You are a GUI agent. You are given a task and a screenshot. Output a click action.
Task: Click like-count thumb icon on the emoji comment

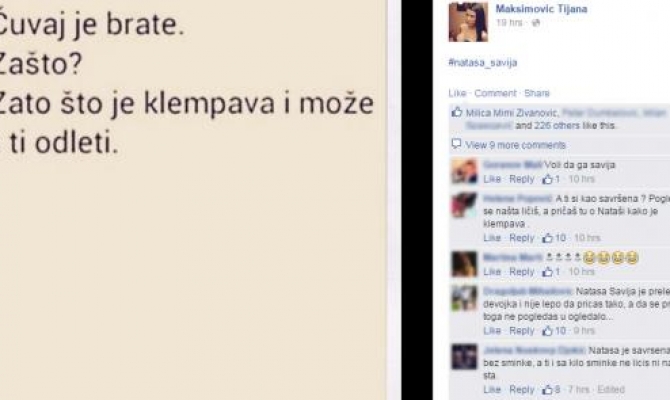(547, 272)
